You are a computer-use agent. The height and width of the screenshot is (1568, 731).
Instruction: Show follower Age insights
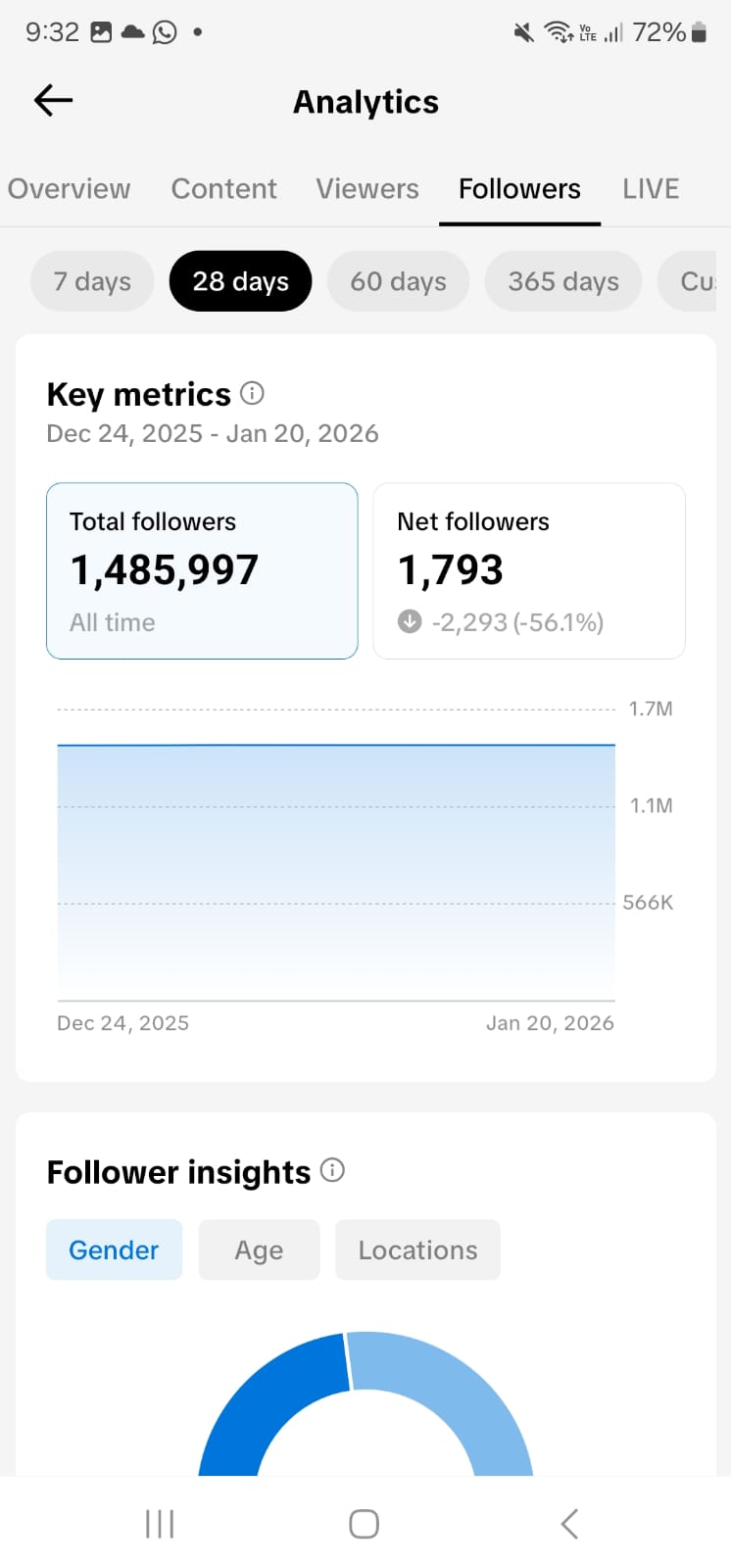259,1249
